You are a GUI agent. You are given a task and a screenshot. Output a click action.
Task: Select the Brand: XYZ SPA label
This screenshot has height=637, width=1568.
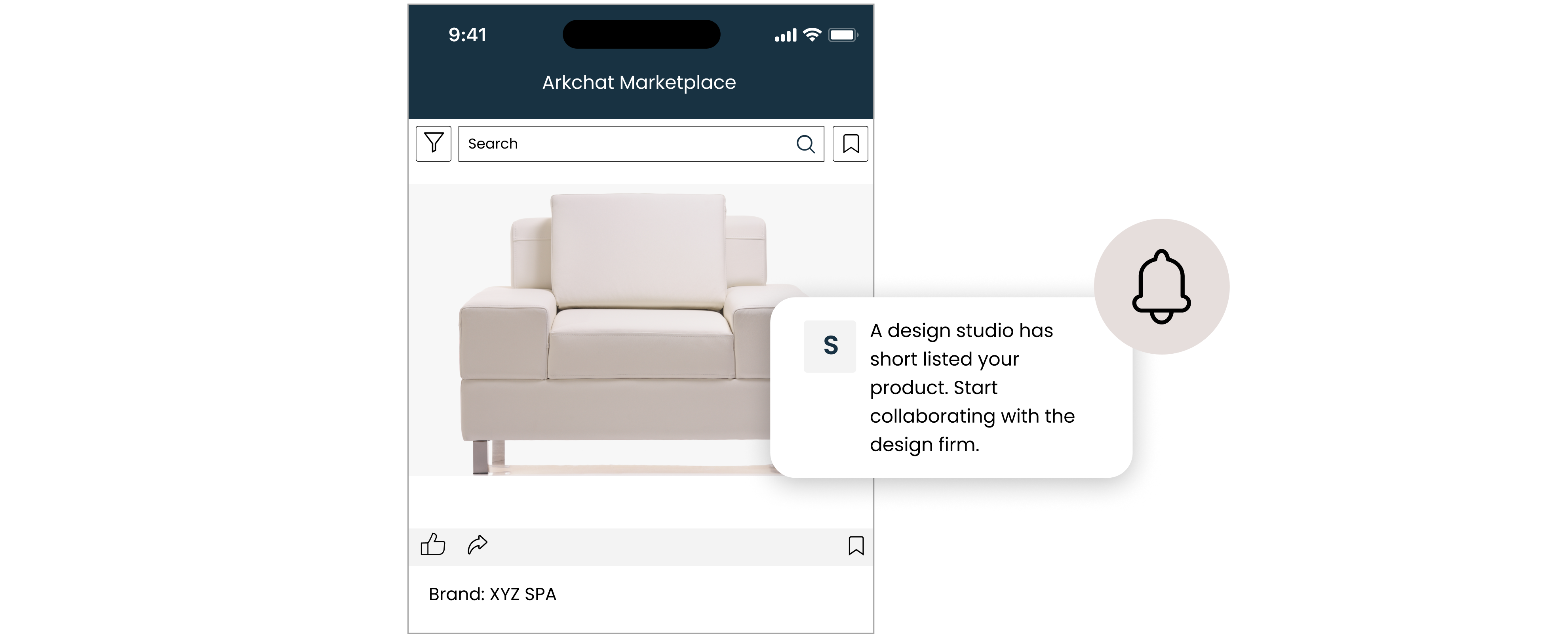coord(493,594)
